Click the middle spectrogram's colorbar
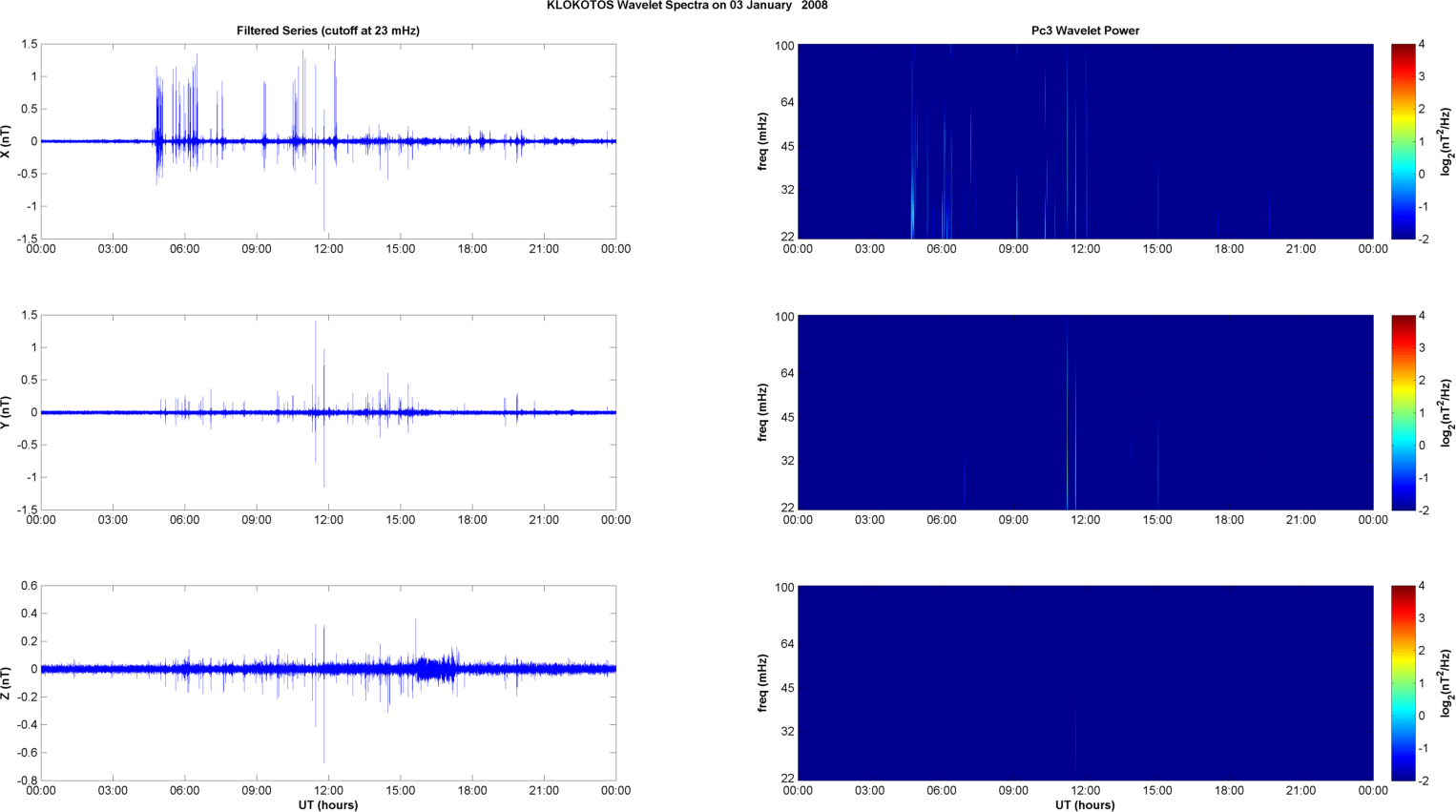 pos(1402,412)
